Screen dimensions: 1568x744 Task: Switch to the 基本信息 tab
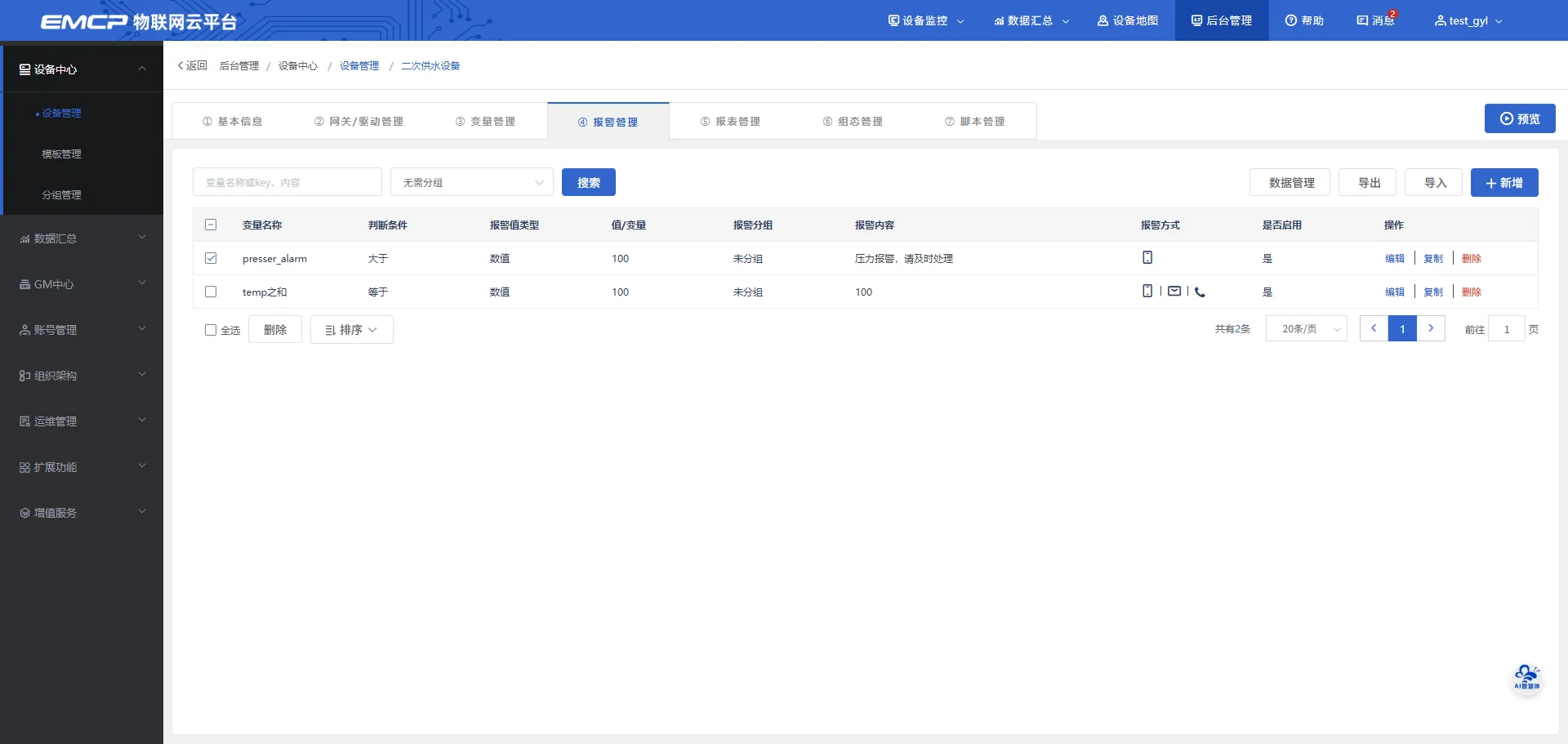(x=233, y=121)
